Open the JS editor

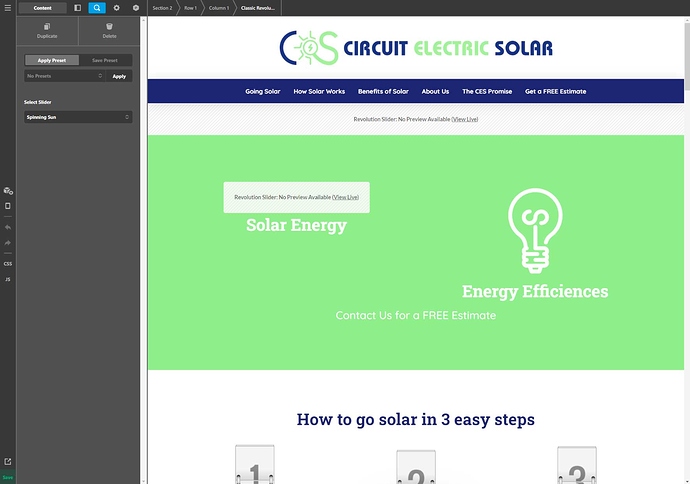[7, 279]
